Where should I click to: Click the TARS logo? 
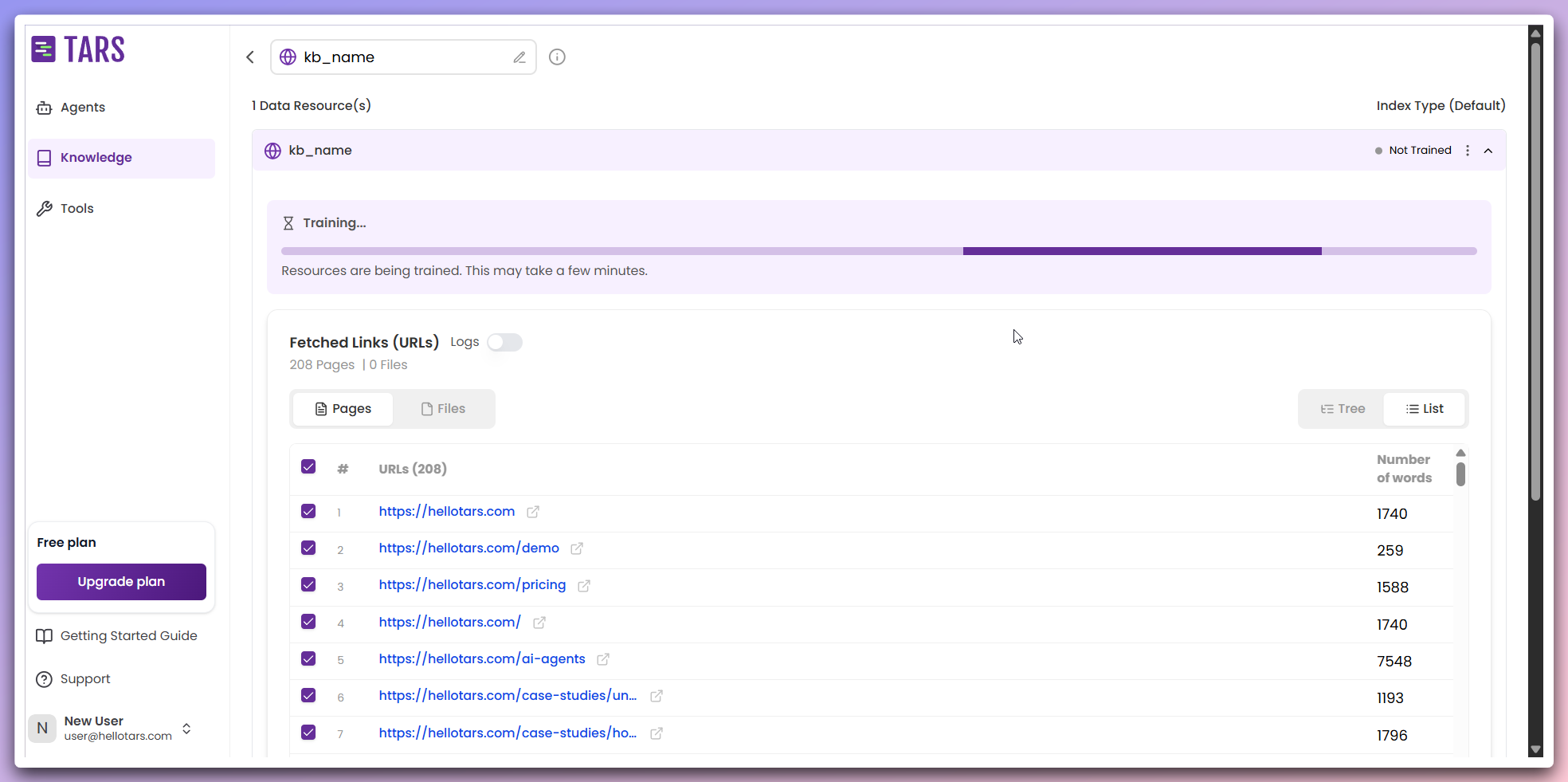(x=78, y=49)
